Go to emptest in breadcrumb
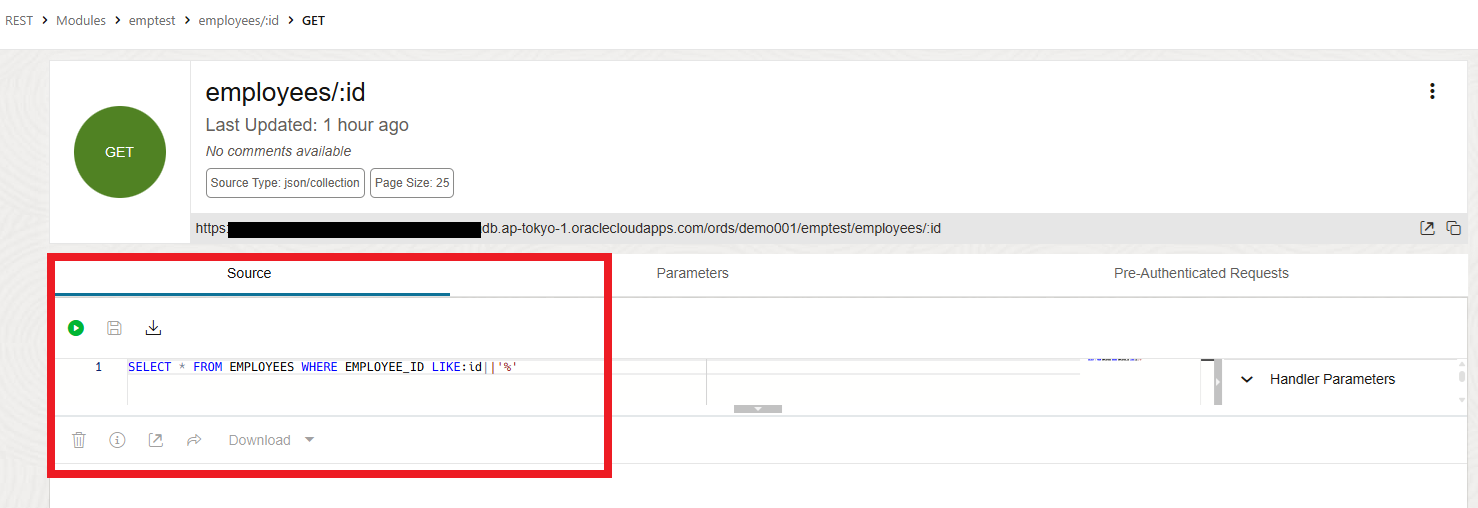The image size is (1478, 508). pos(153,20)
